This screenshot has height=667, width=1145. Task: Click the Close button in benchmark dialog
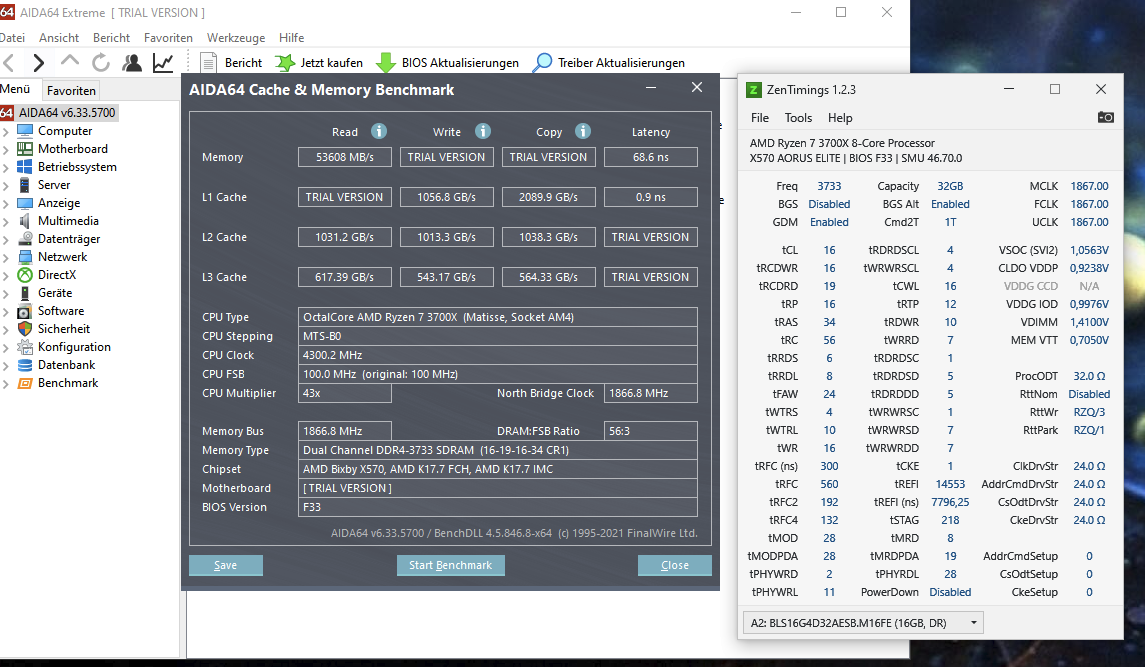tap(675, 565)
